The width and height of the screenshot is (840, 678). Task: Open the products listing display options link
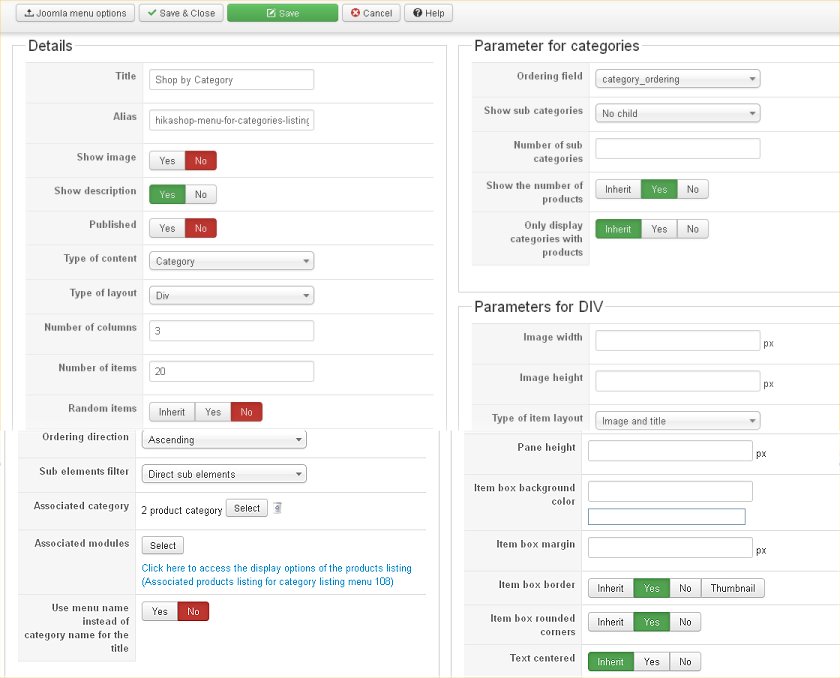tap(276, 575)
